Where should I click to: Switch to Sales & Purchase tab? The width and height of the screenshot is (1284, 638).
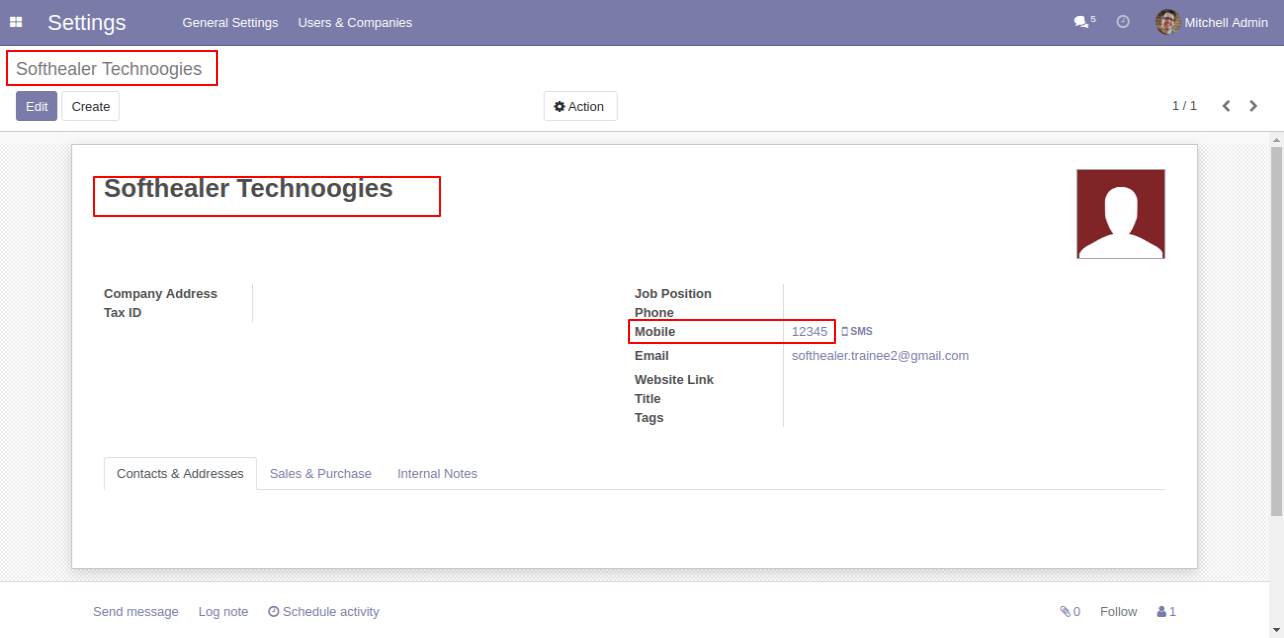(x=320, y=474)
